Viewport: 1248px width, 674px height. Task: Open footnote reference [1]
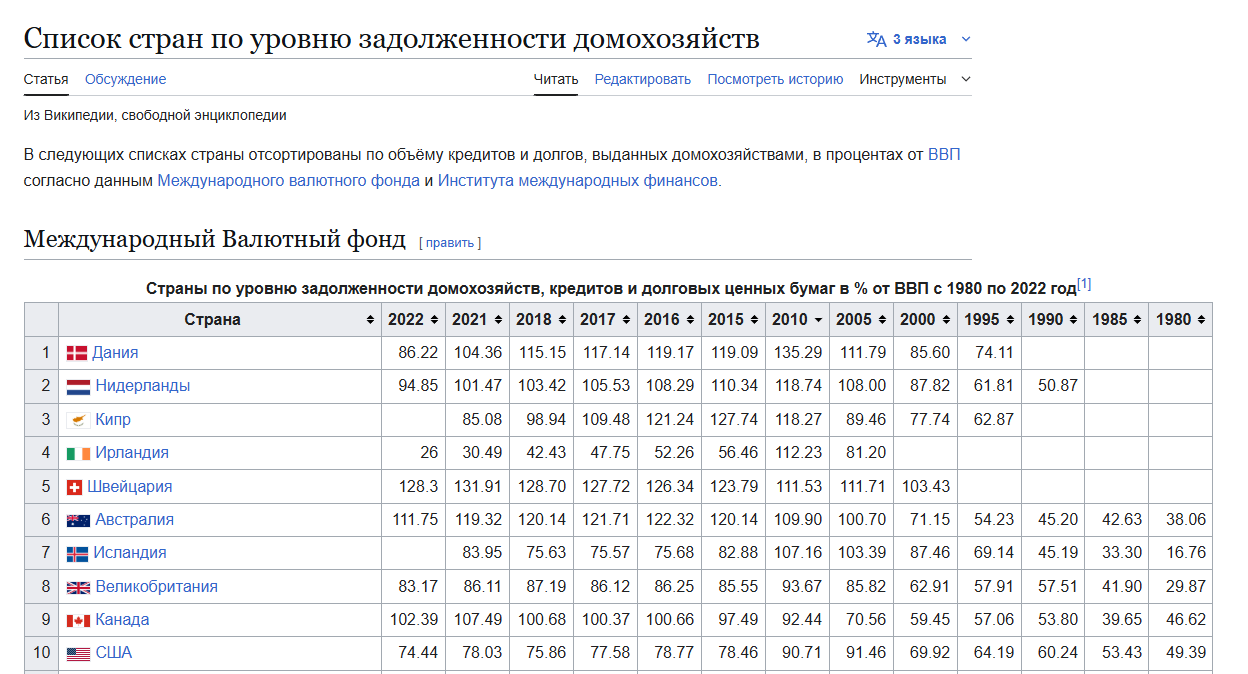pyautogui.click(x=1084, y=284)
